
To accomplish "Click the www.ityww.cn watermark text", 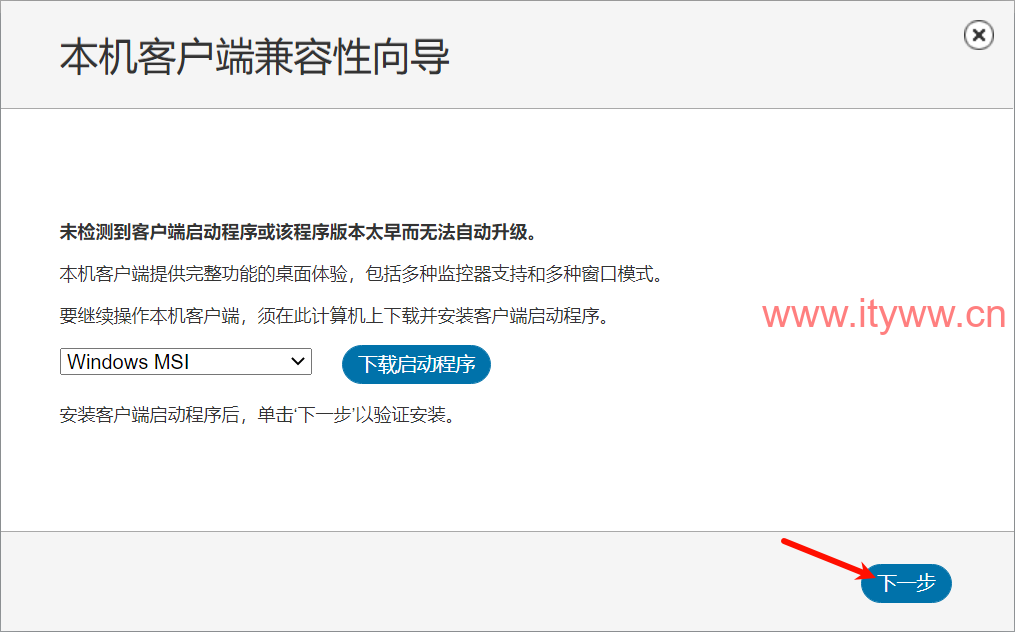I will pyautogui.click(x=884, y=315).
